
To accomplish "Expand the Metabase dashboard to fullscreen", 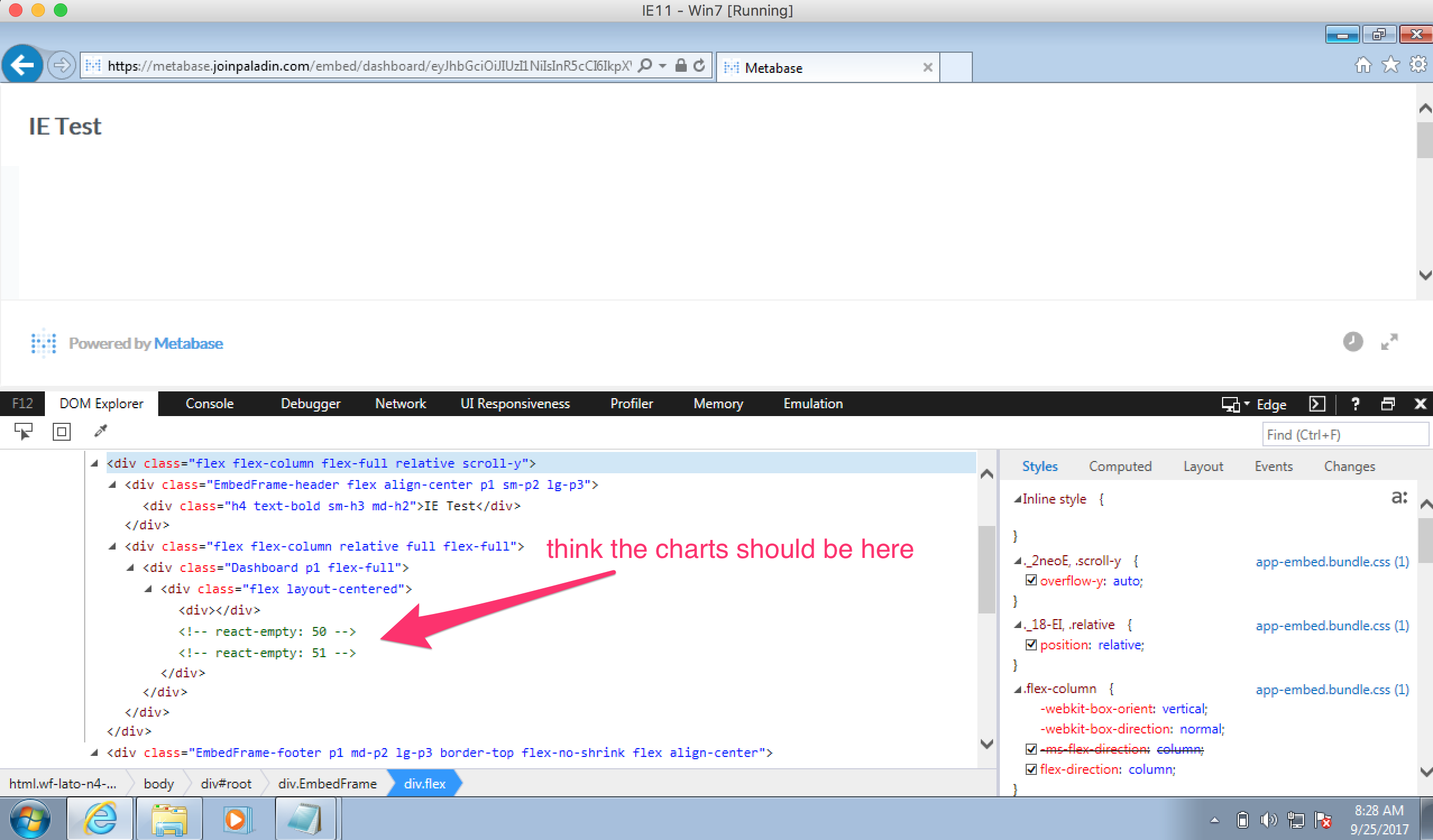I will (x=1390, y=341).
